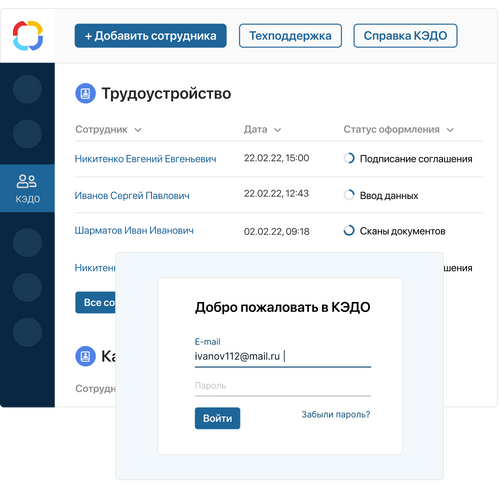Expand the Дата column sort chevron

[x=277, y=130]
